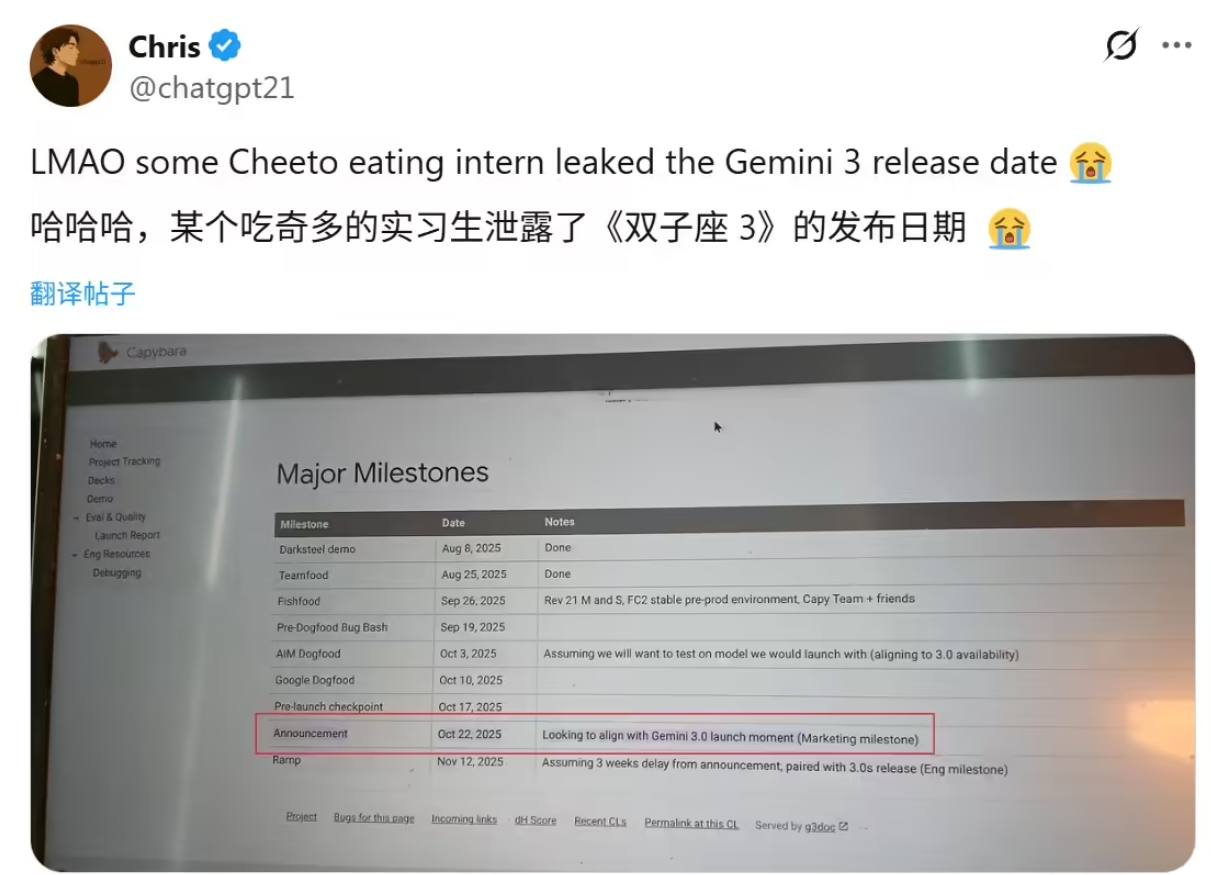Click the crying emoji after Chinese text
1211x875 pixels.
click(x=1009, y=229)
